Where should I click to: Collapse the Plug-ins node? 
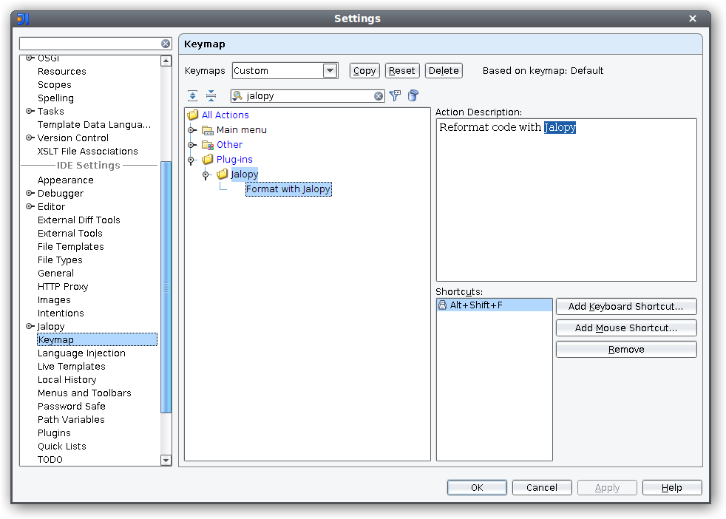pos(191,160)
